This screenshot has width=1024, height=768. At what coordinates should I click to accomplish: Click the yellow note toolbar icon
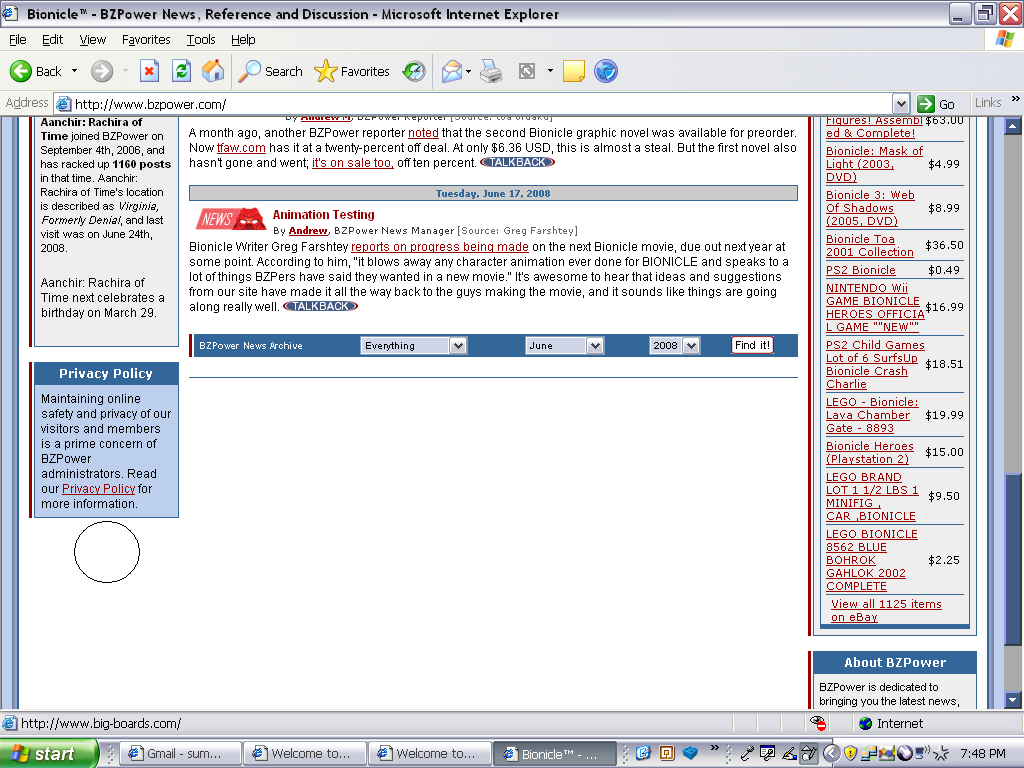click(x=573, y=71)
